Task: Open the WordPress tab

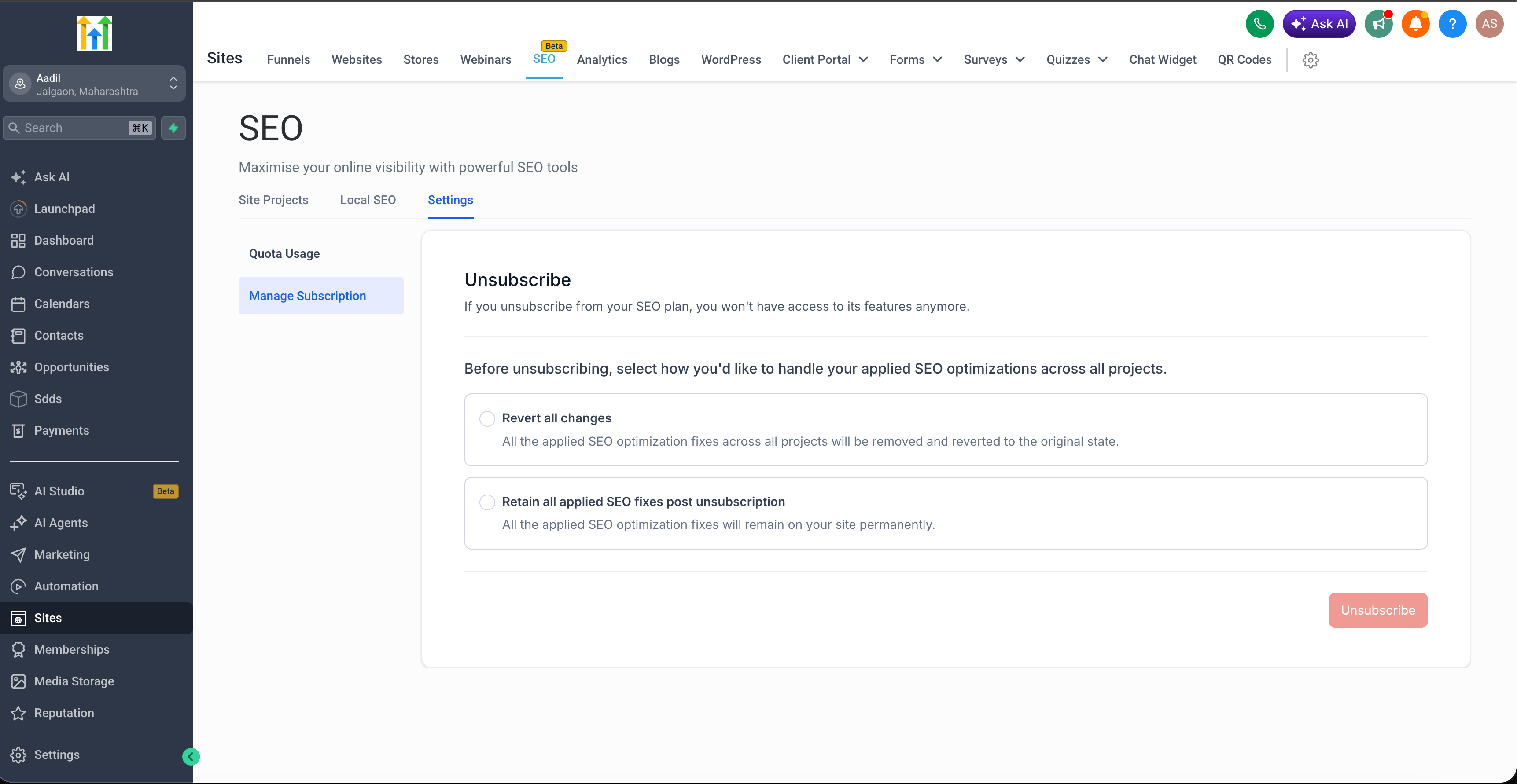Action: click(731, 60)
